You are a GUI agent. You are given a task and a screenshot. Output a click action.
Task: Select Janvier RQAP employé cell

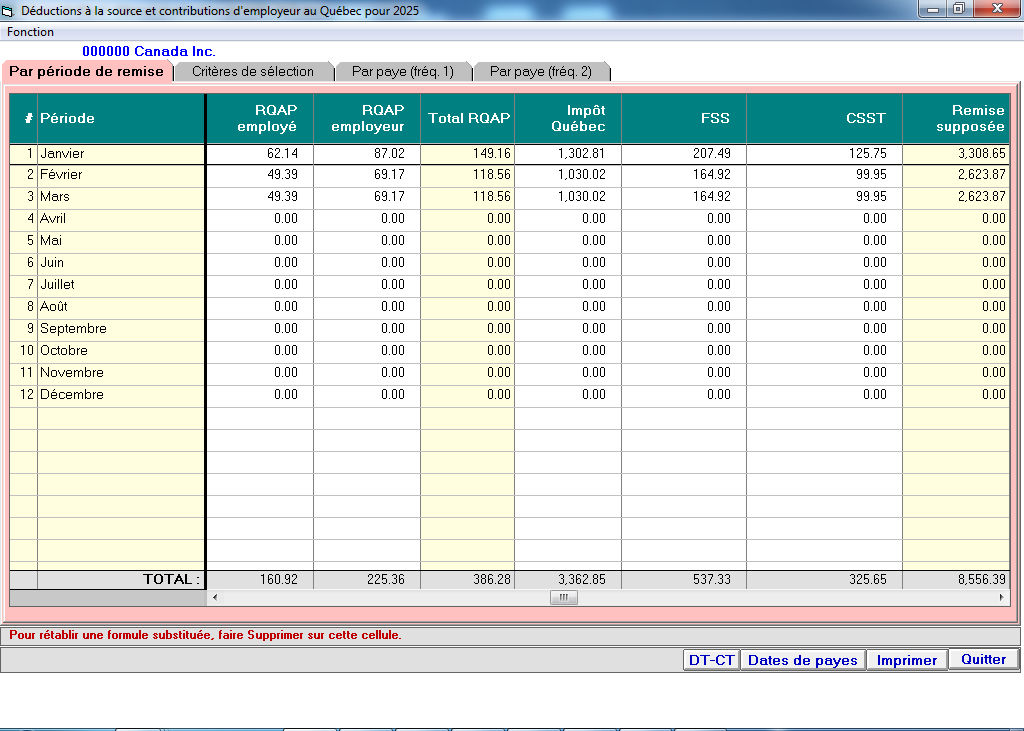[260, 154]
